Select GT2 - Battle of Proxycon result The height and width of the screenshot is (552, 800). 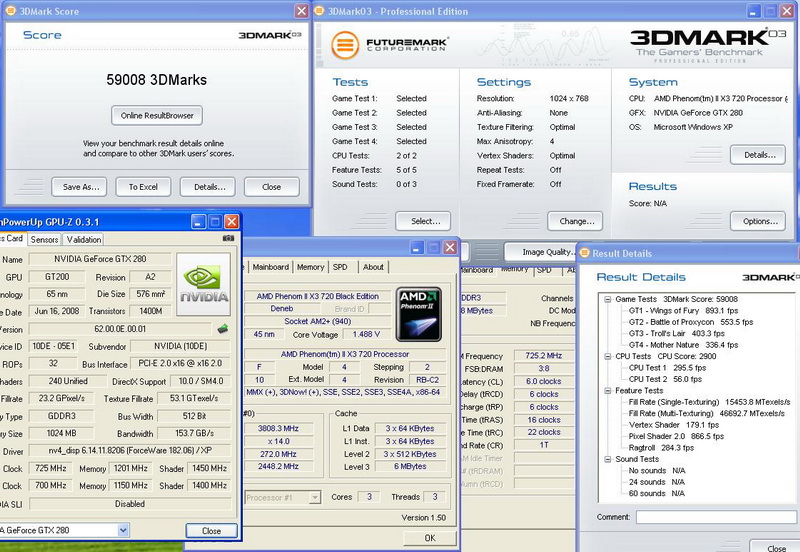[691, 322]
